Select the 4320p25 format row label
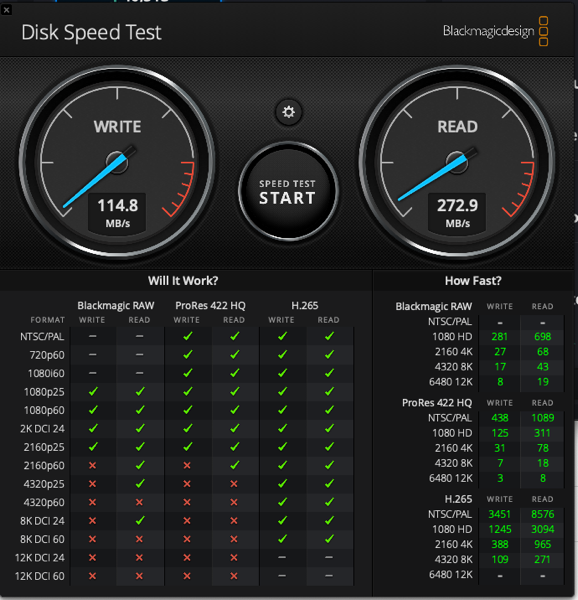 point(44,484)
